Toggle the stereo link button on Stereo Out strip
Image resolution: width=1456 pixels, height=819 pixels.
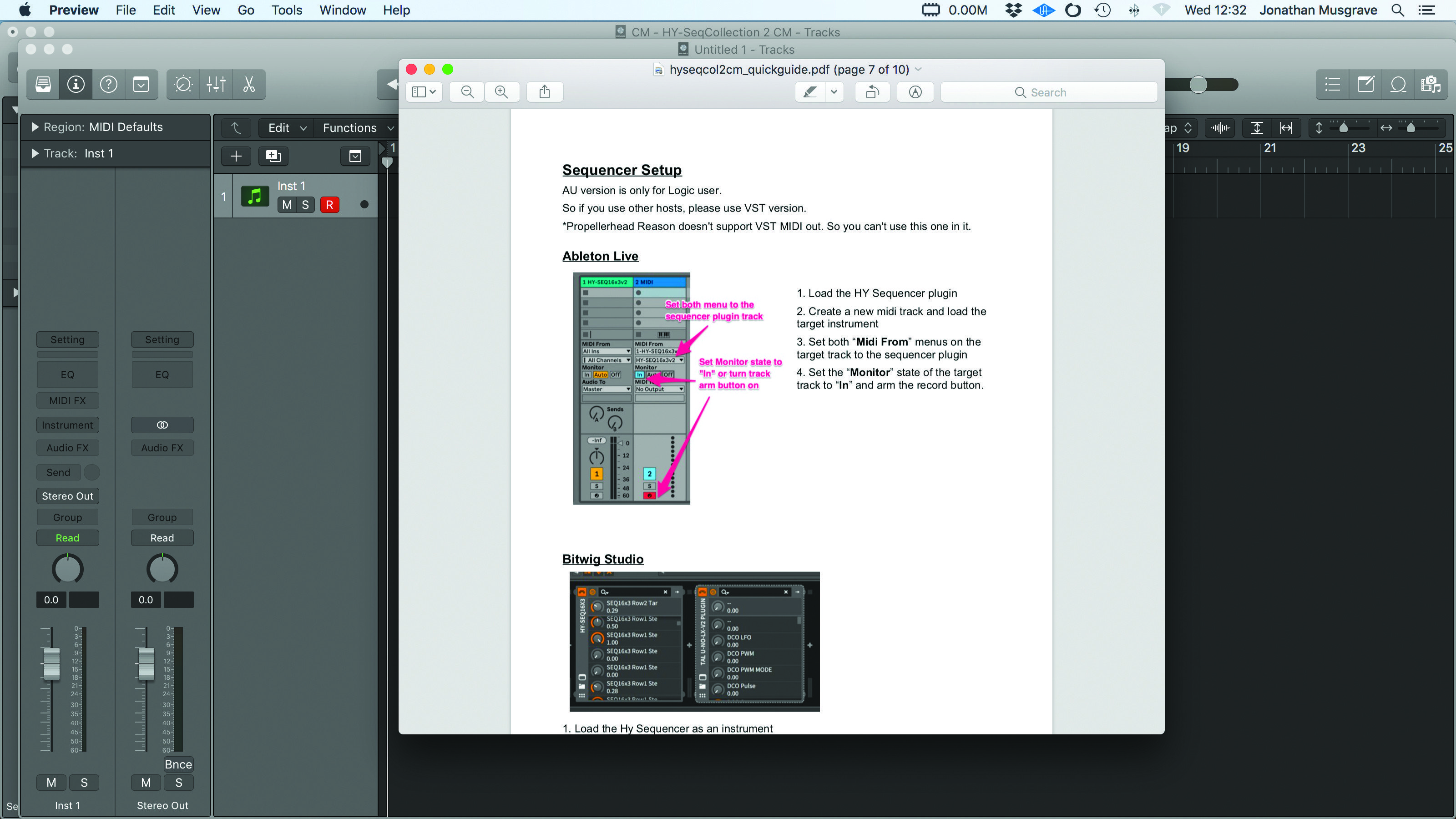tap(162, 425)
